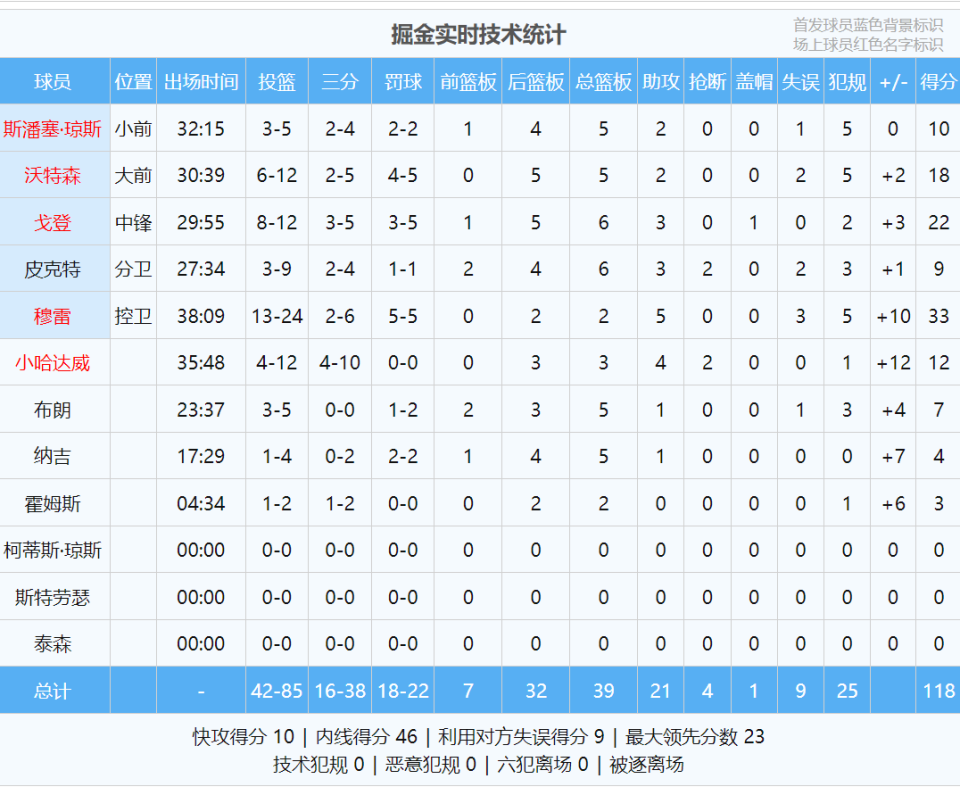The image size is (960, 787).
Task: Click total points cell showing 118
Action: click(x=938, y=691)
